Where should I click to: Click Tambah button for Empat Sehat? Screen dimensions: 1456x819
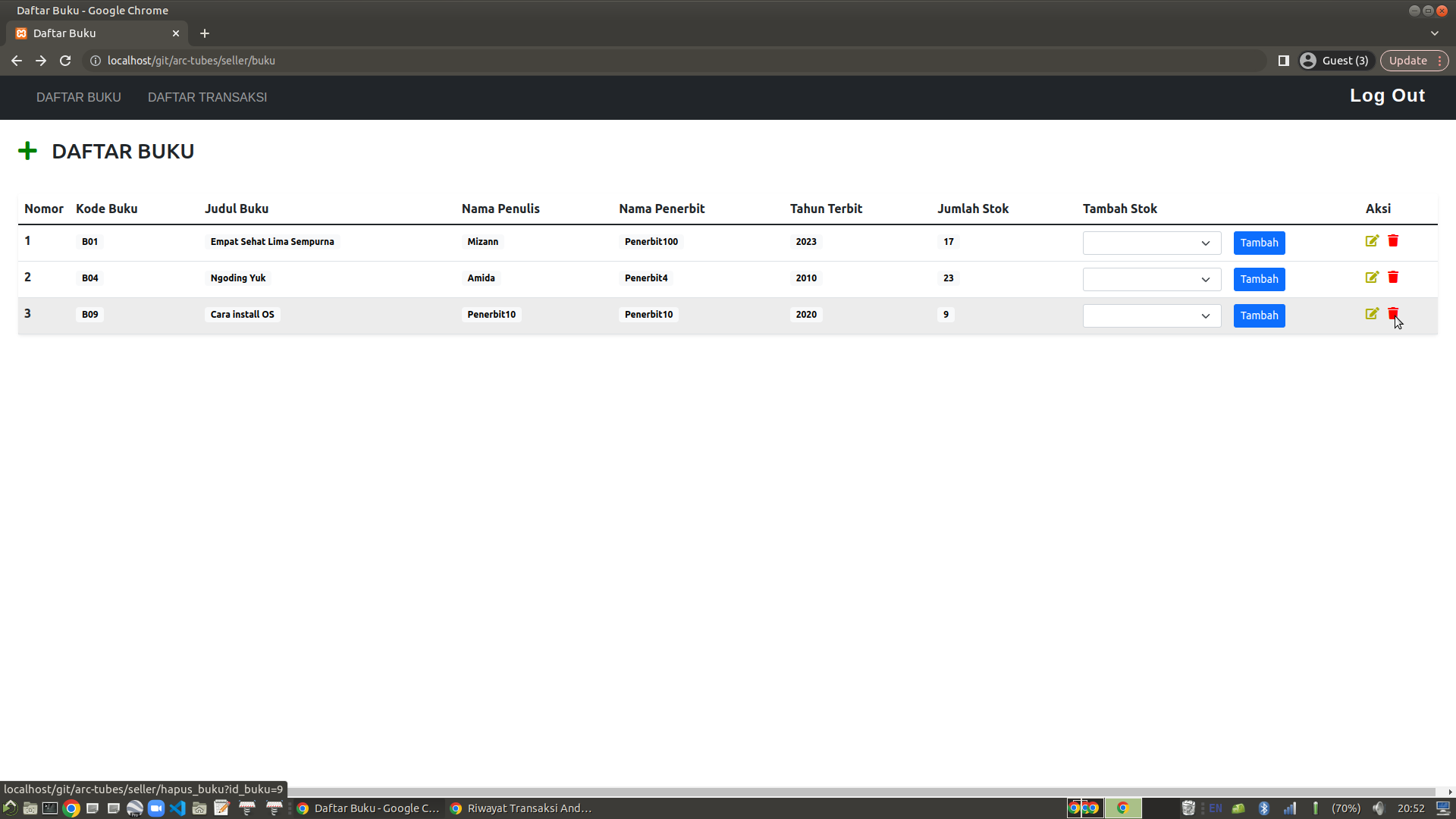1259,243
